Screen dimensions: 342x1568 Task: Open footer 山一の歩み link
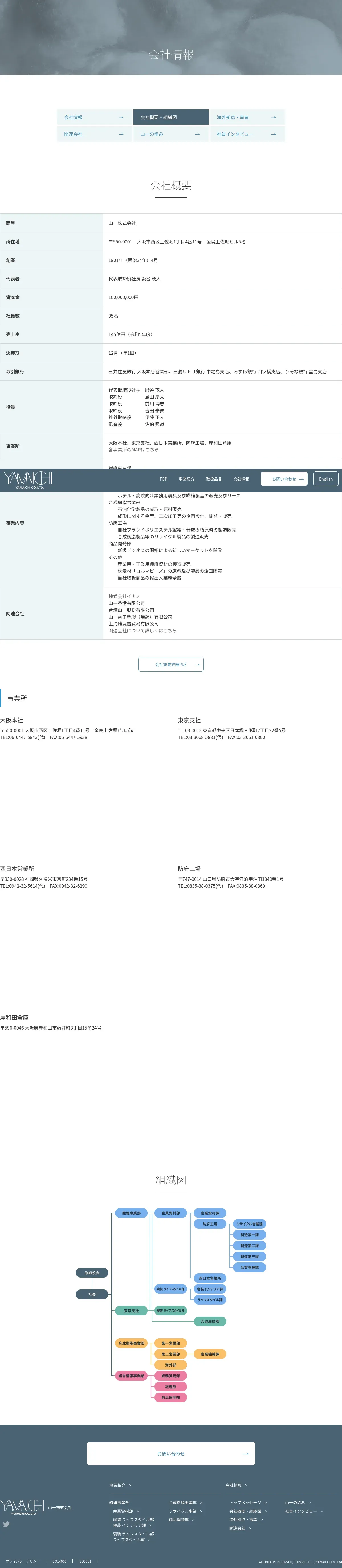pyautogui.click(x=298, y=1502)
